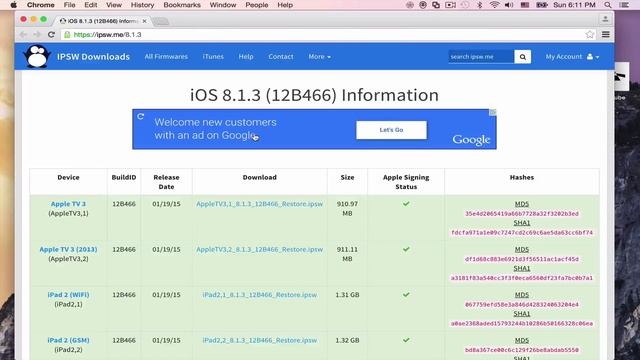Bookmark this page with the star icon

(x=589, y=35)
